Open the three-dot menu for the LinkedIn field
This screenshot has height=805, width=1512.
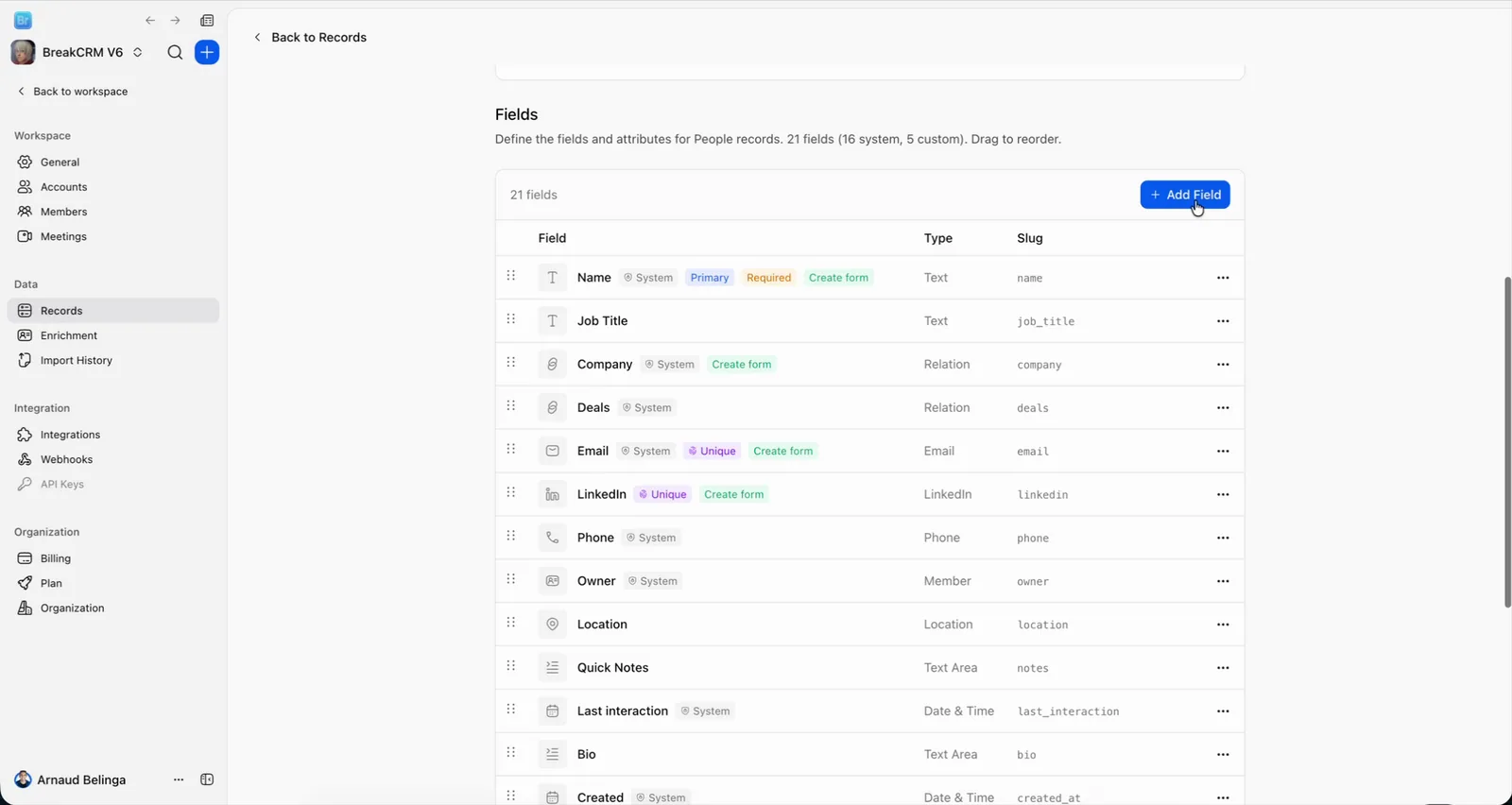[1223, 494]
